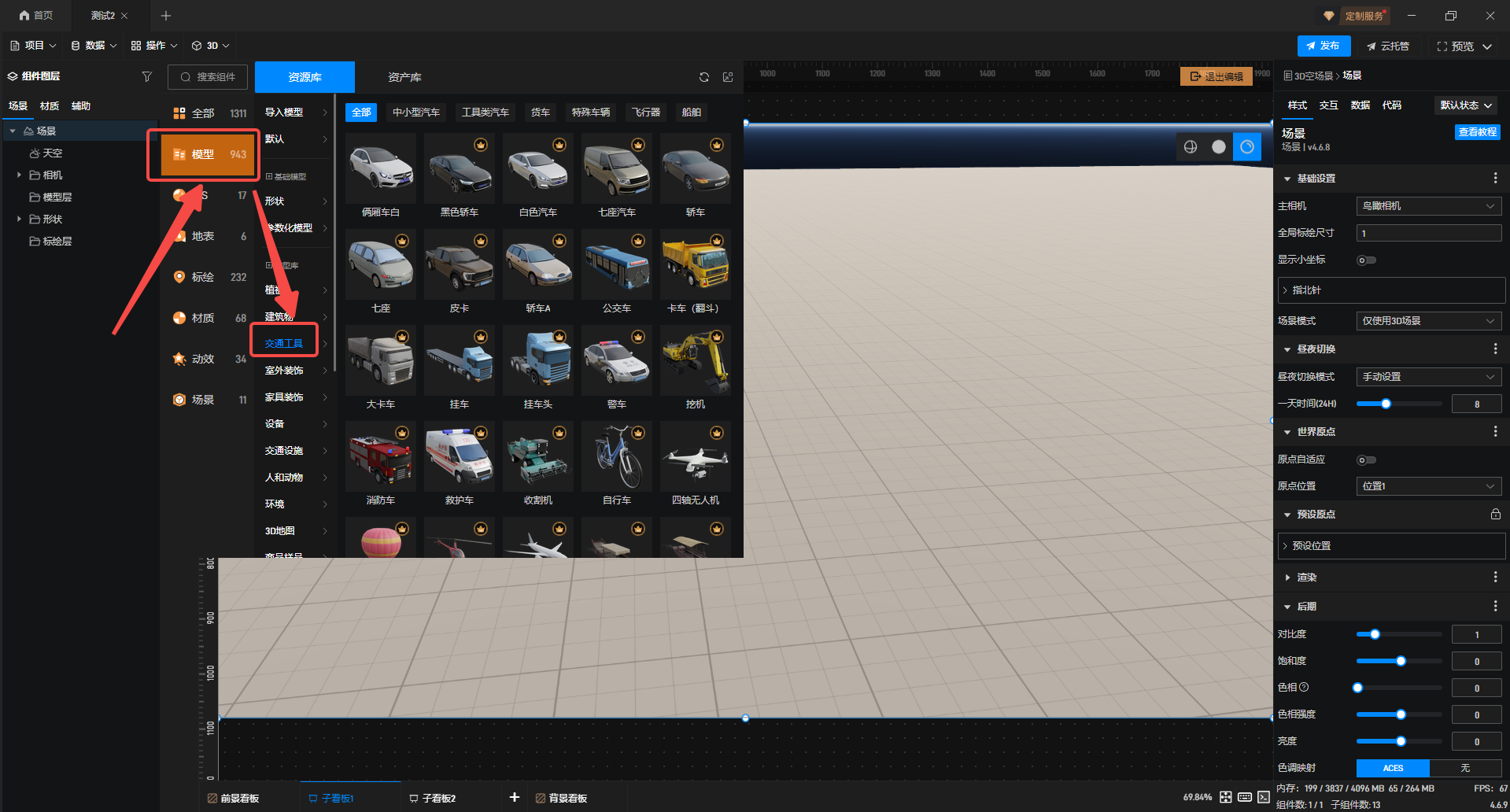Click the 预设原点 lock icon
The width and height of the screenshot is (1510, 812).
(x=1495, y=515)
